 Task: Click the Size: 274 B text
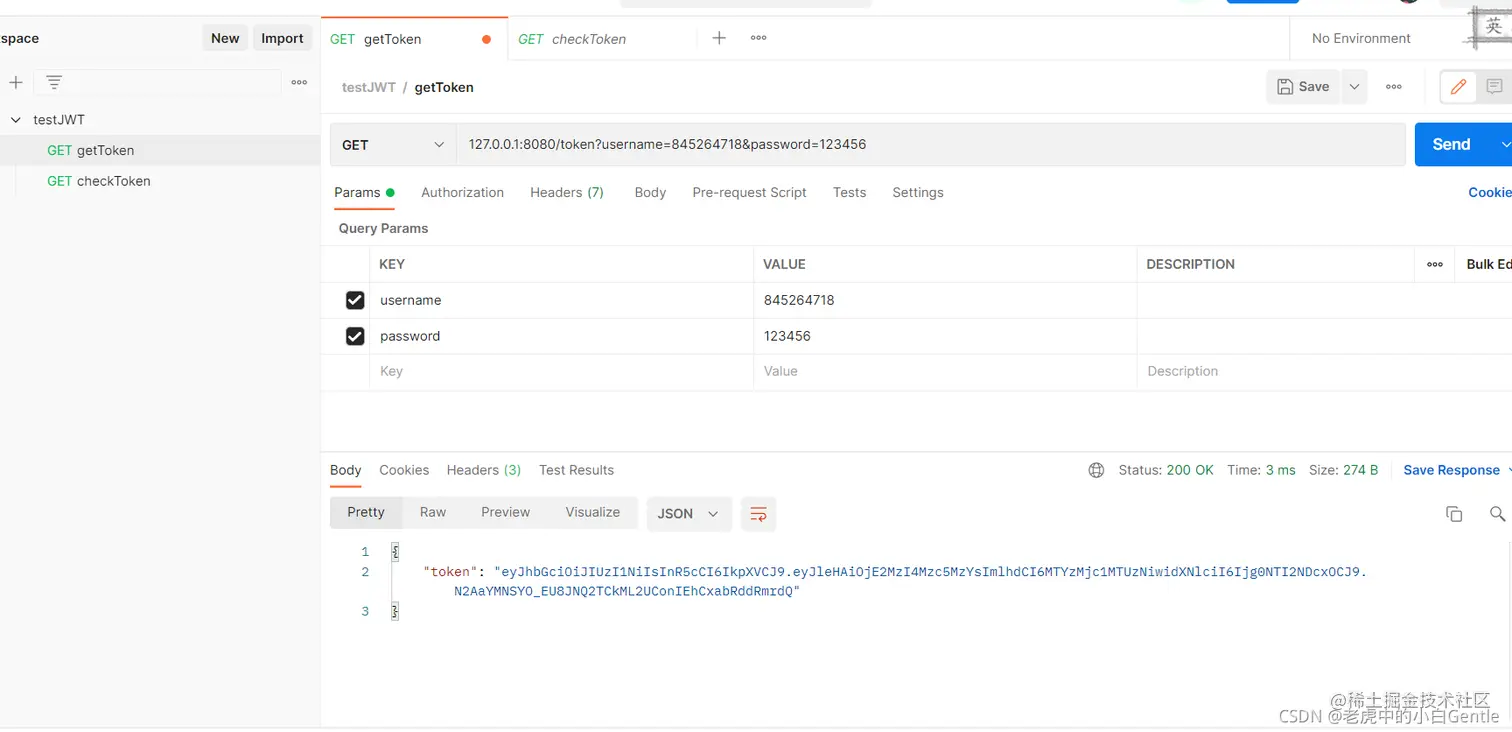click(x=1344, y=470)
